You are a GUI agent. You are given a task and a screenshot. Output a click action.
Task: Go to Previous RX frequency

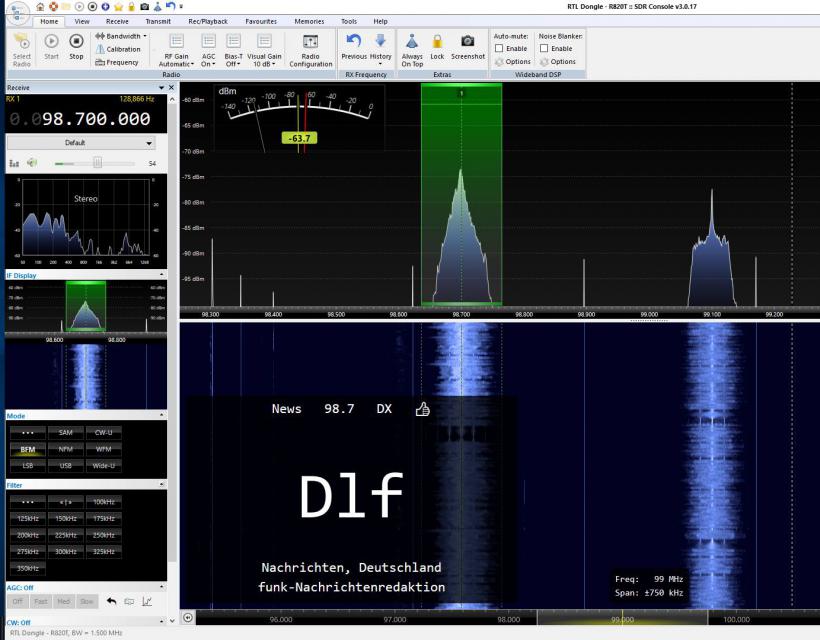(x=354, y=47)
